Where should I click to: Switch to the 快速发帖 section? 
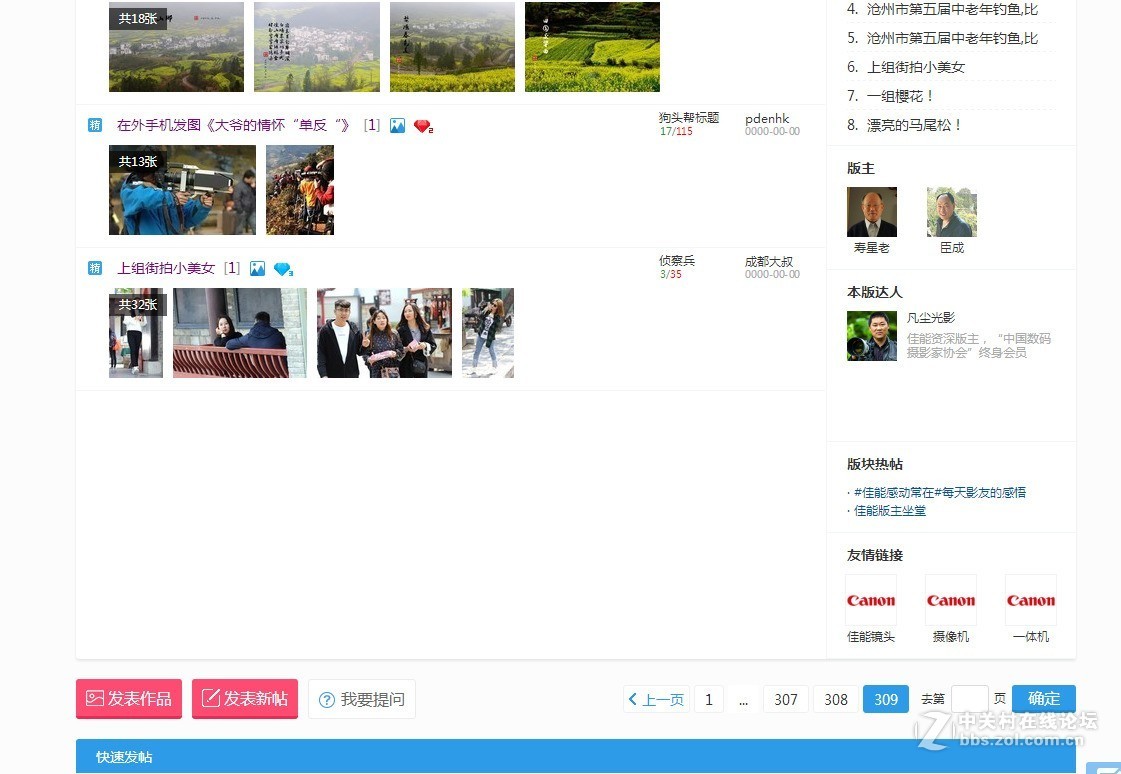tap(122, 757)
